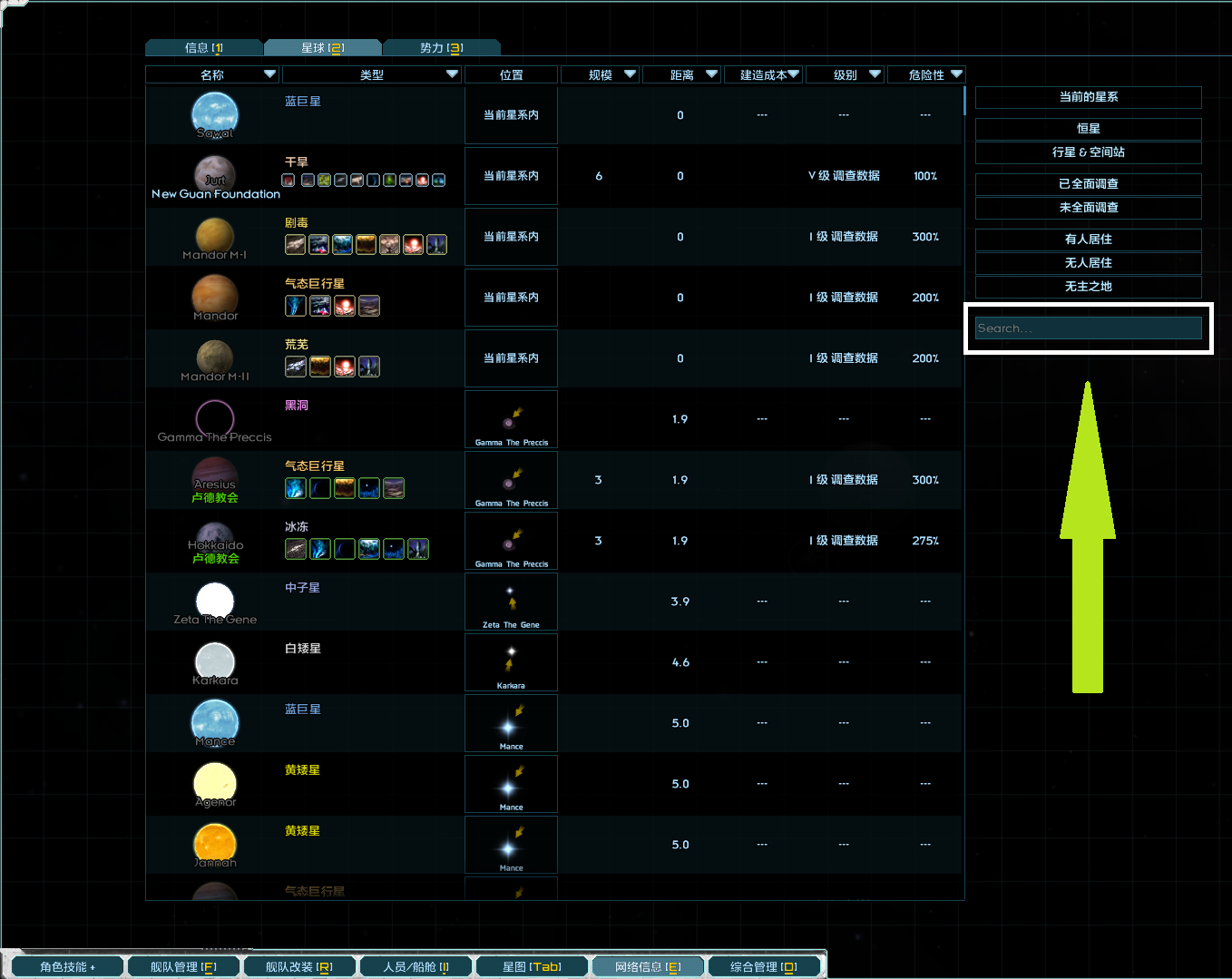This screenshot has height=979, width=1232.
Task: Open the 名称 column sort dropdown
Action: tap(269, 74)
